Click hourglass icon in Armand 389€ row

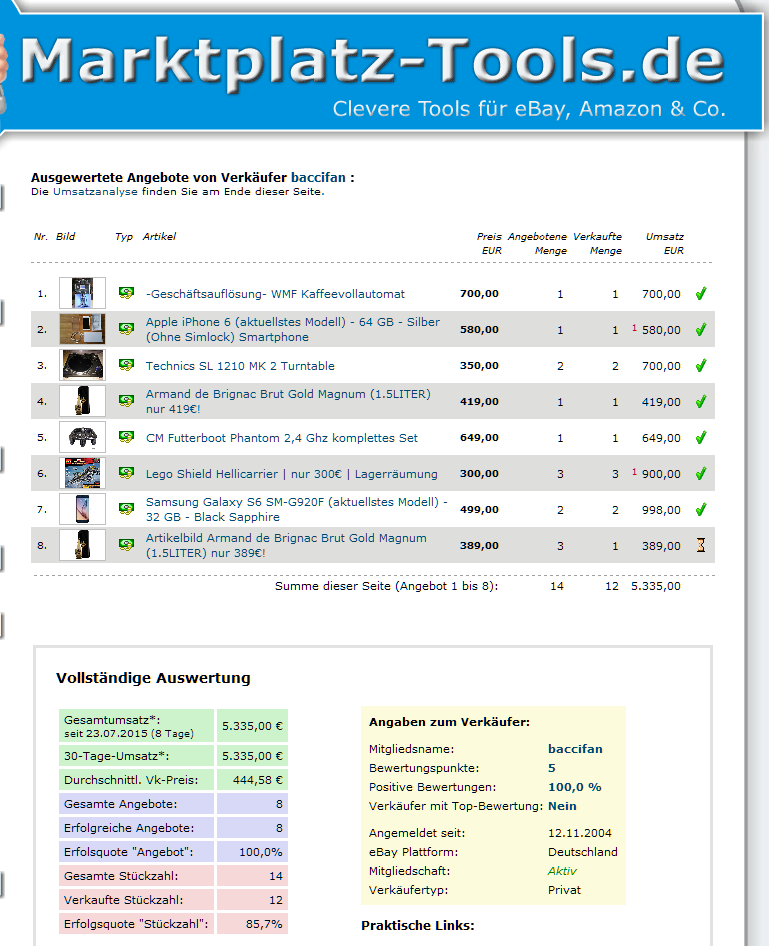coord(701,545)
